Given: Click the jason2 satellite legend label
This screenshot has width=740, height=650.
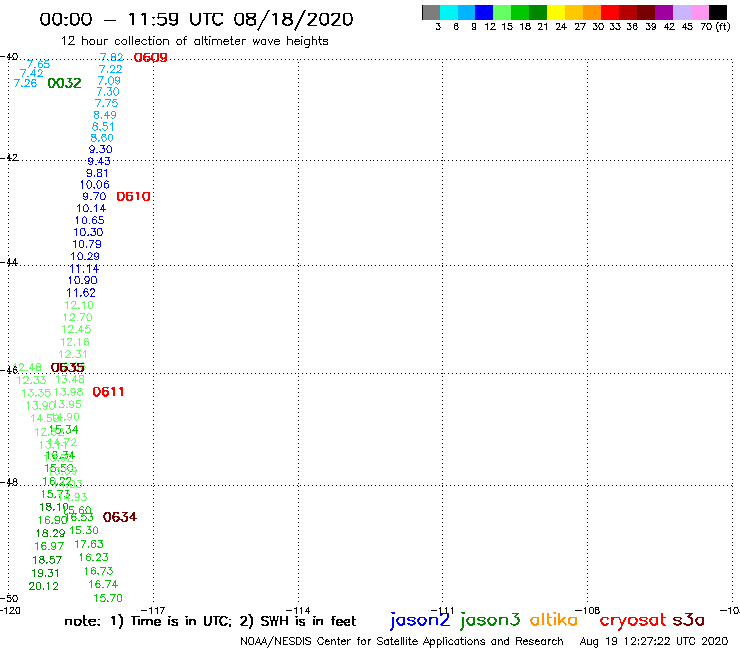Looking at the screenshot, I should [x=420, y=620].
